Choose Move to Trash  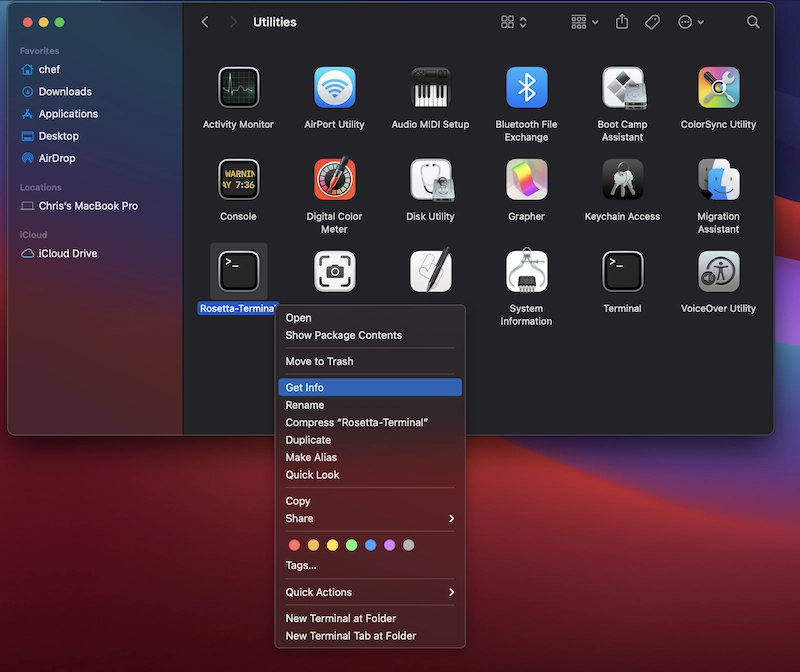pos(370,361)
